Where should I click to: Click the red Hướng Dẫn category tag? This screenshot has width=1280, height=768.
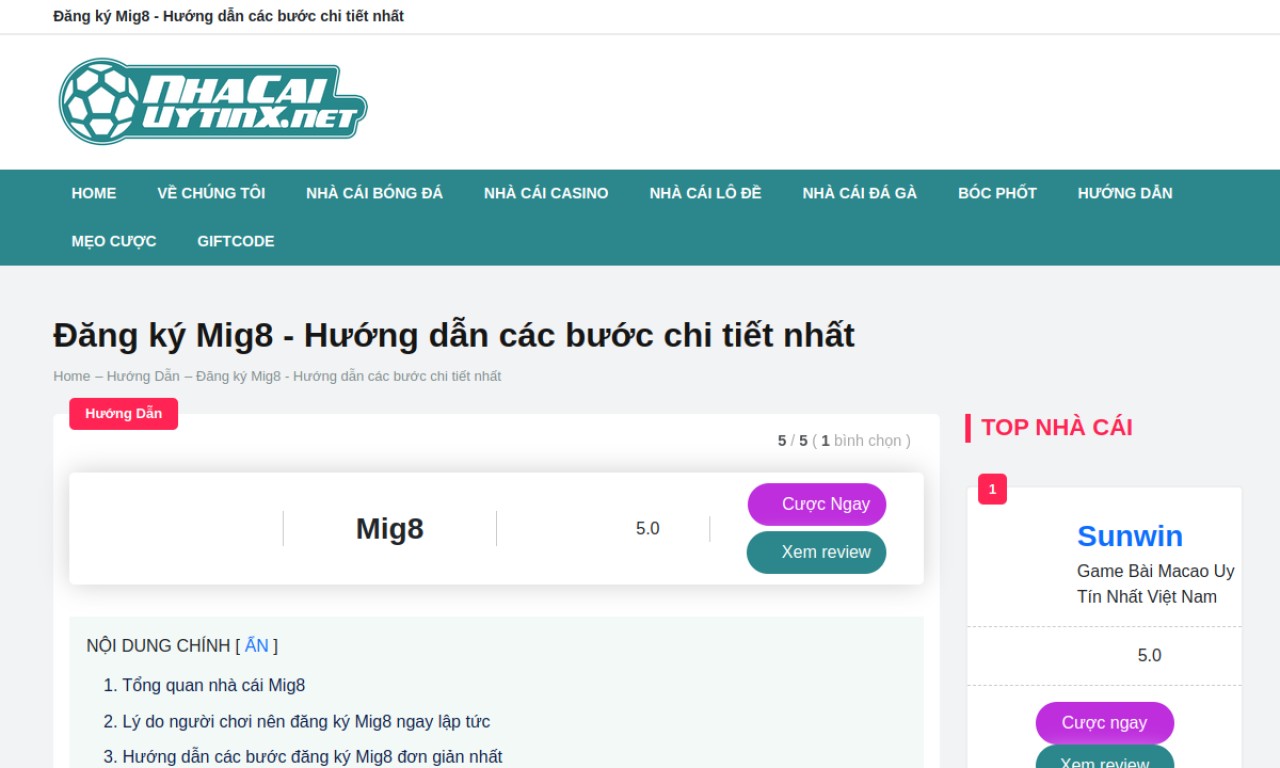[123, 414]
